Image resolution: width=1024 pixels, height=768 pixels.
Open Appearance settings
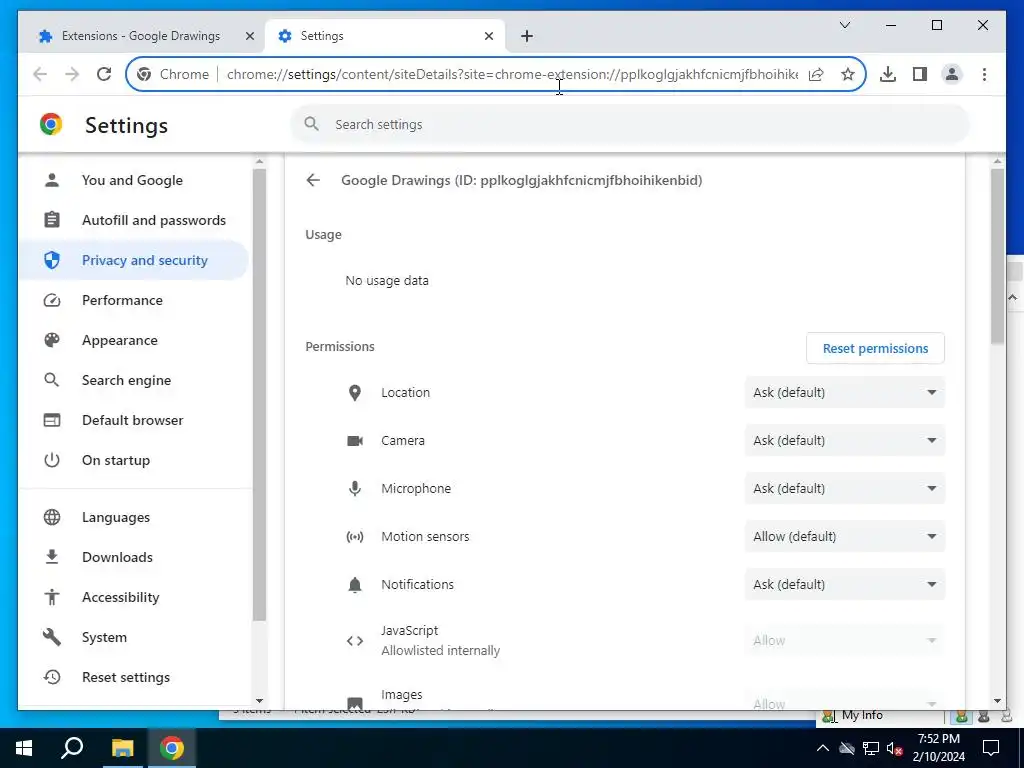[x=134, y=340]
